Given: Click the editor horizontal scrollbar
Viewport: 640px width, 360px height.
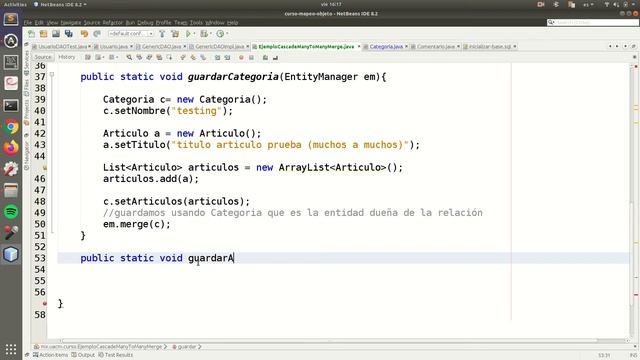Looking at the screenshot, I should [329, 340].
